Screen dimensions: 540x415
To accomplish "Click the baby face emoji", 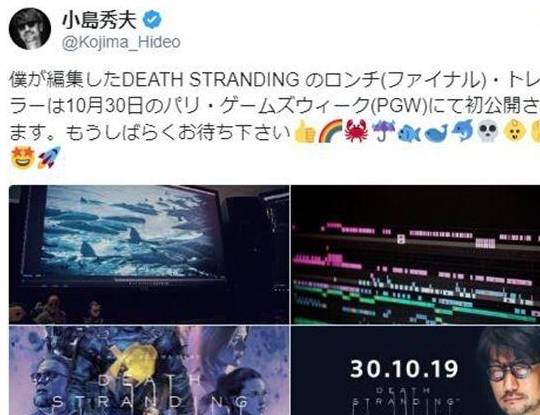I will pyautogui.click(x=514, y=132).
